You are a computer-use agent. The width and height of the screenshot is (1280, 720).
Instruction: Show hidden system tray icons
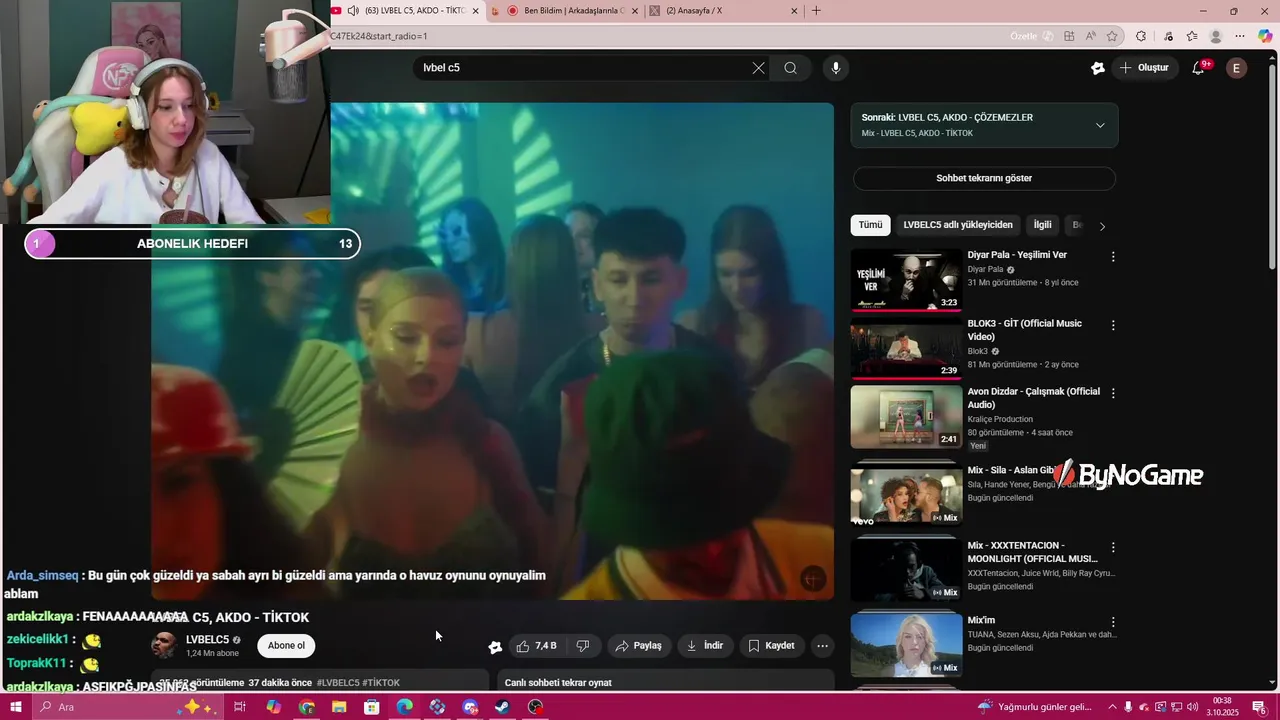pos(1112,707)
